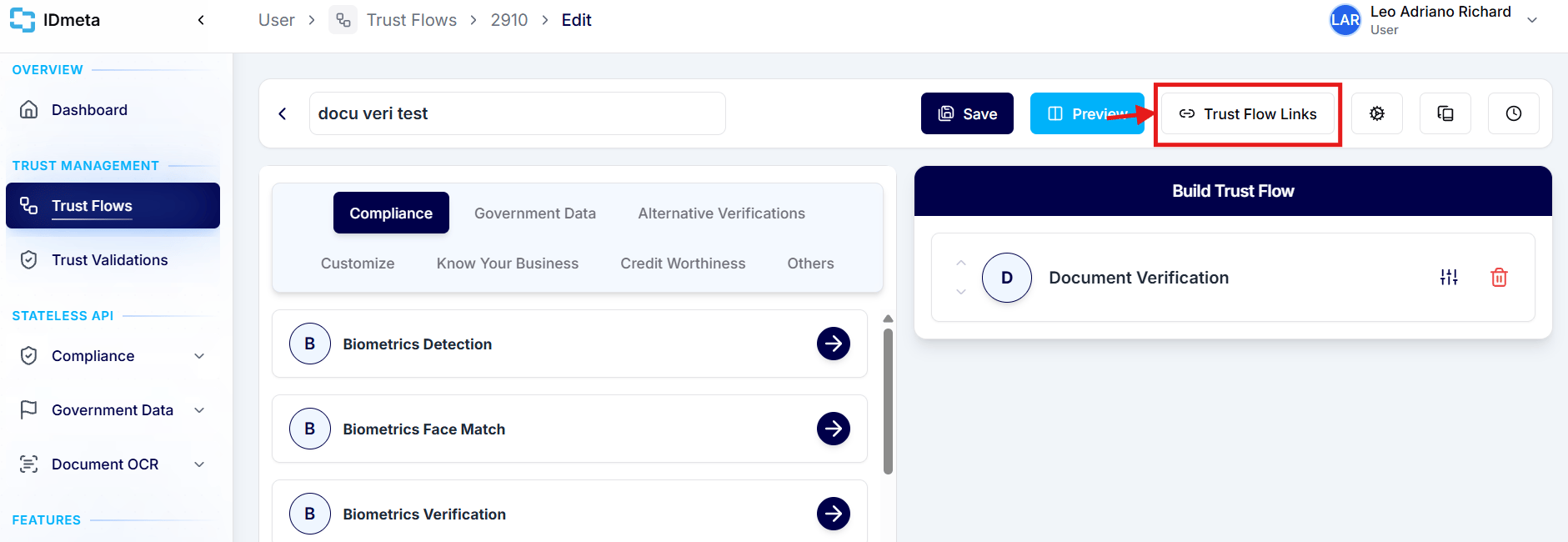Click the Biometrics Face Match B badge
The height and width of the screenshot is (542, 1568).
(310, 429)
